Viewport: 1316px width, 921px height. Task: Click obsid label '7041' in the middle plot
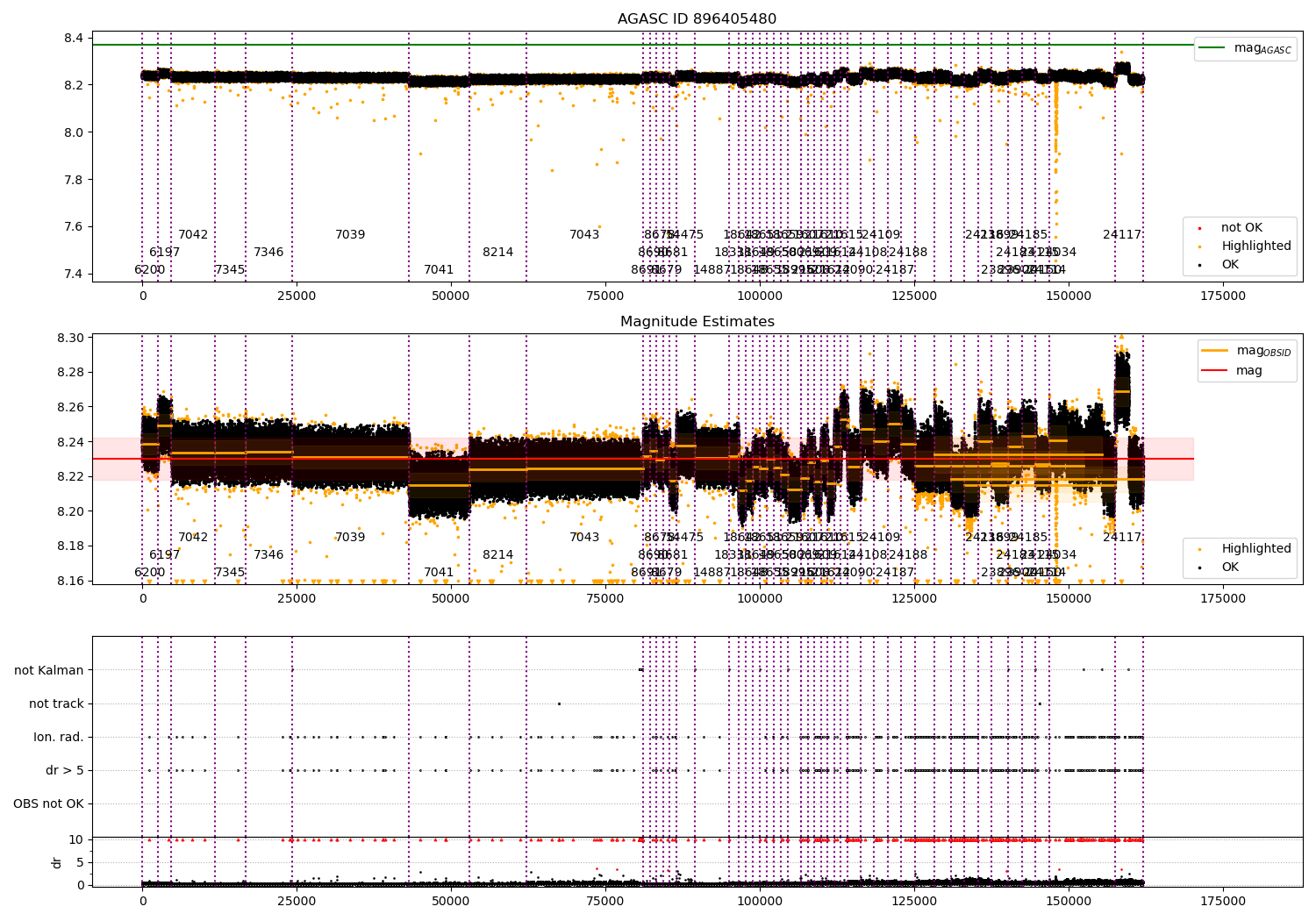pos(439,573)
